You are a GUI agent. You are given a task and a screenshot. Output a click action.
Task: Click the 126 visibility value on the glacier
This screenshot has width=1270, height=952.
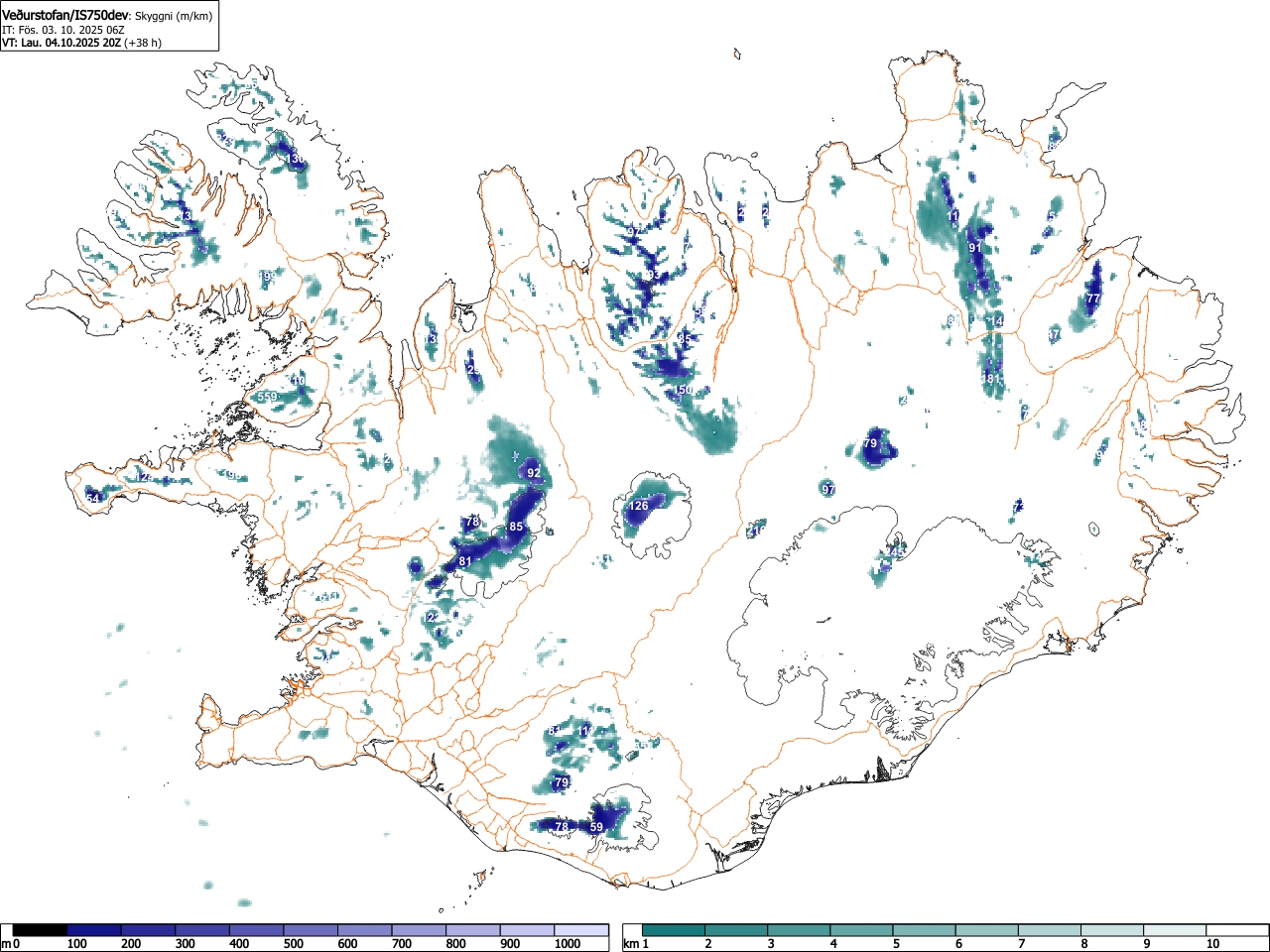pyautogui.click(x=639, y=506)
